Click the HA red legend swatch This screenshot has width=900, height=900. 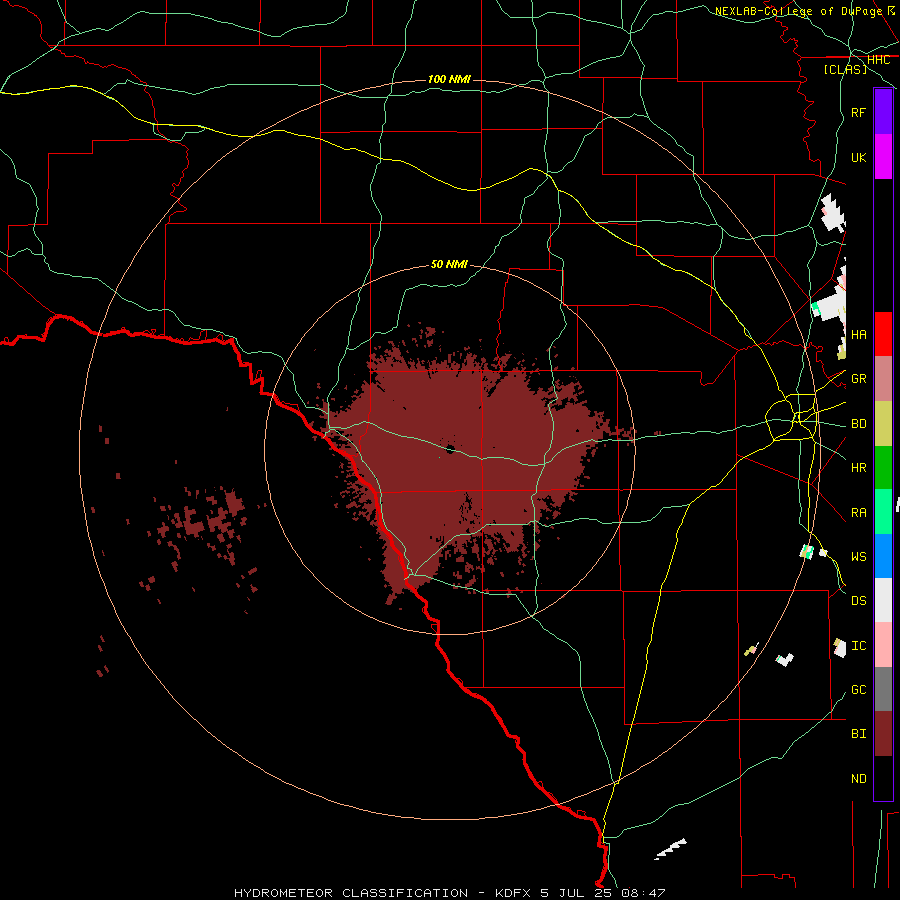pos(883,334)
